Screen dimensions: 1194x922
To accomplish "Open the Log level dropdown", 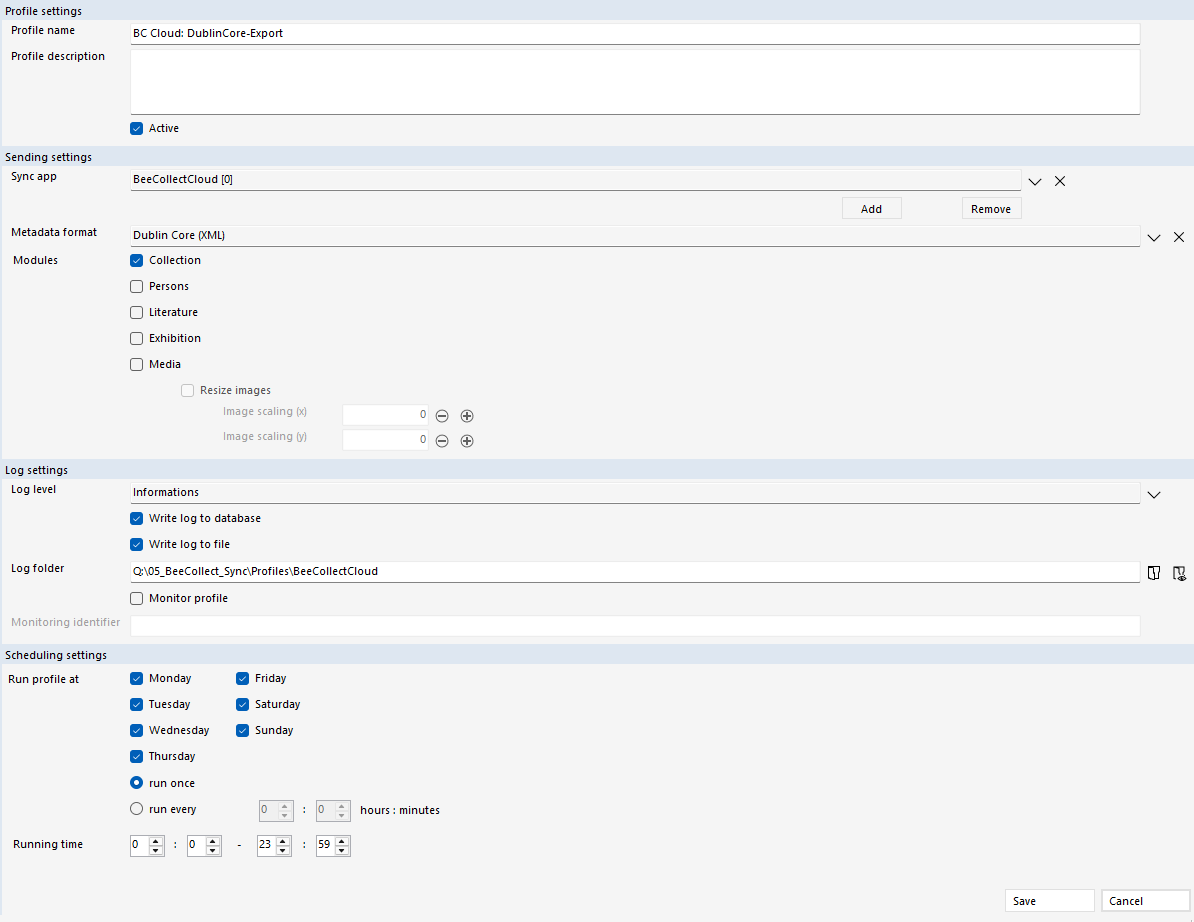I will (x=1154, y=494).
